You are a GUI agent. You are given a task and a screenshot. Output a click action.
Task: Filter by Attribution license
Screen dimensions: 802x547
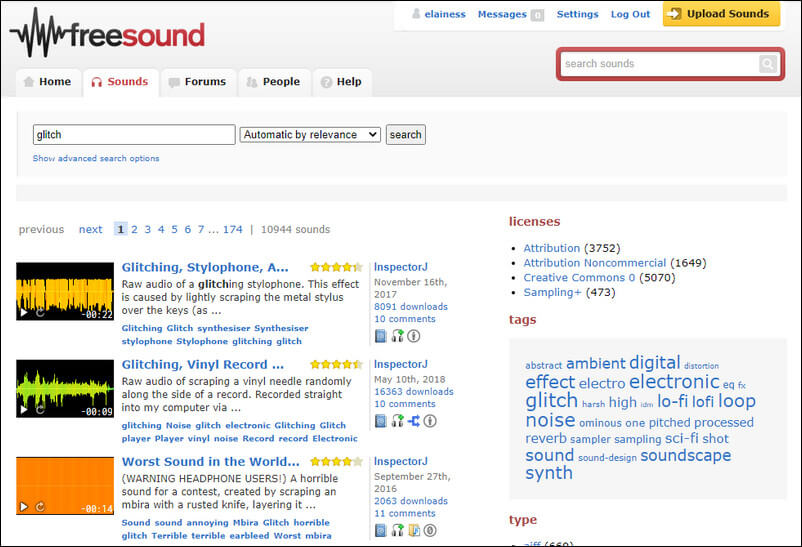[551, 248]
